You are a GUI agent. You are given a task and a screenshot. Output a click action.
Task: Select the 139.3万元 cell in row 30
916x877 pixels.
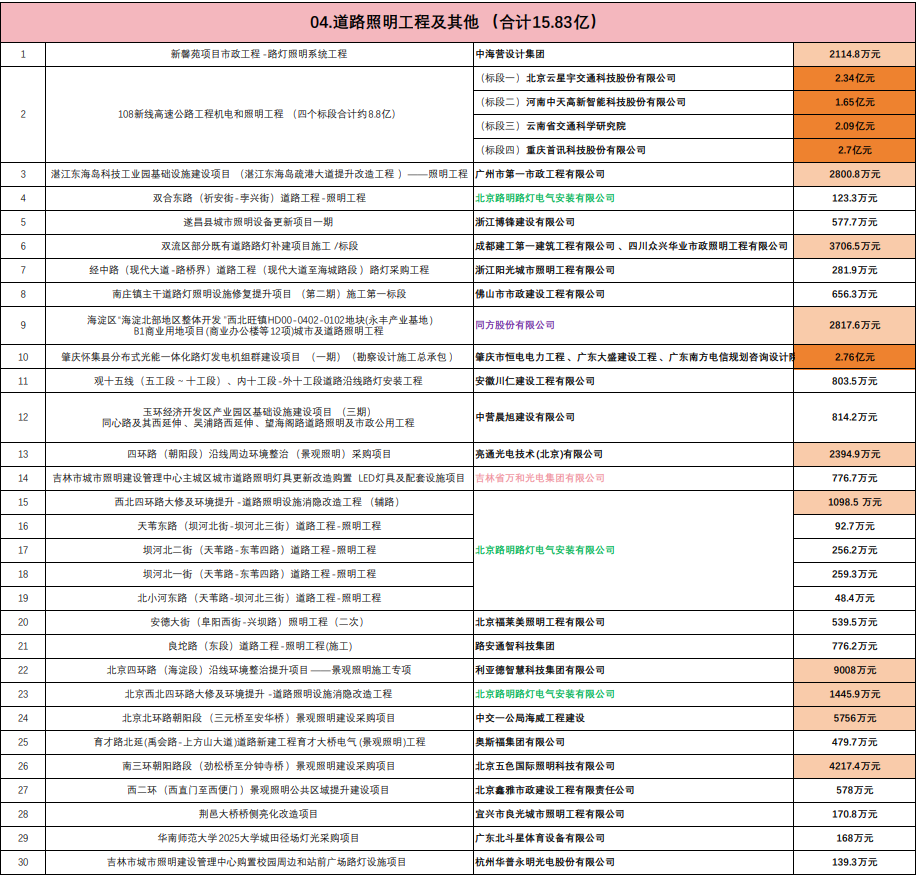point(855,866)
